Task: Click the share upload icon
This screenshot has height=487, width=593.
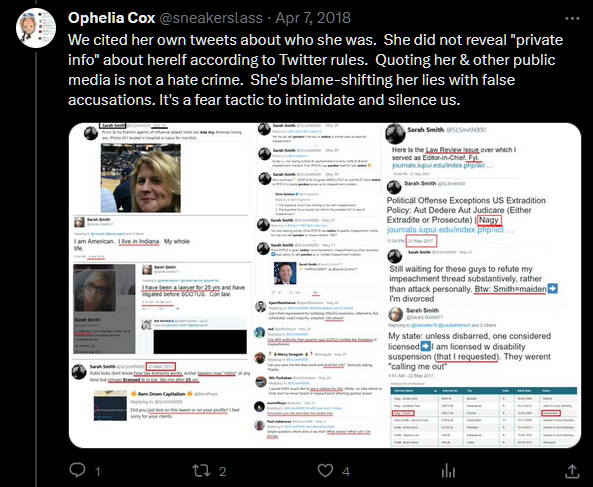Action: [572, 471]
